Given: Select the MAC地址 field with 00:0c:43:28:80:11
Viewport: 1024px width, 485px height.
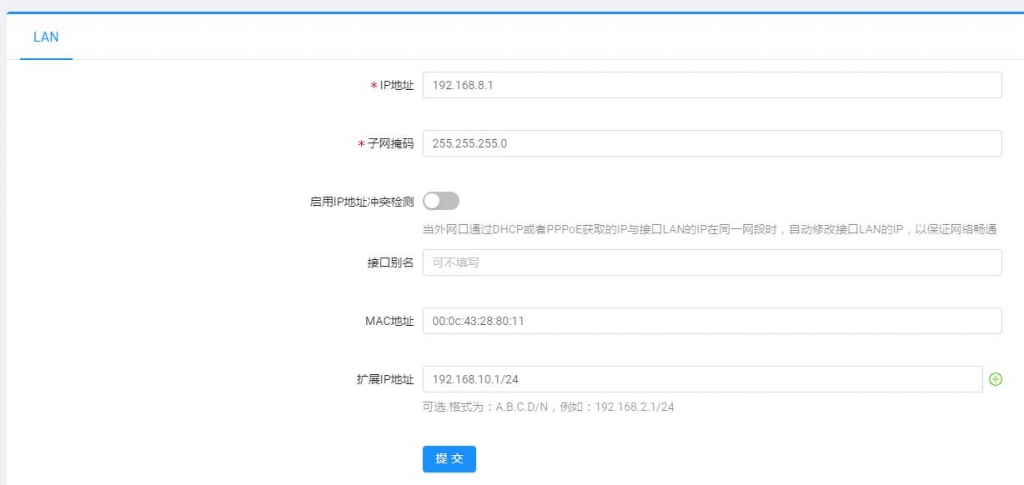Looking at the screenshot, I should [x=711, y=321].
